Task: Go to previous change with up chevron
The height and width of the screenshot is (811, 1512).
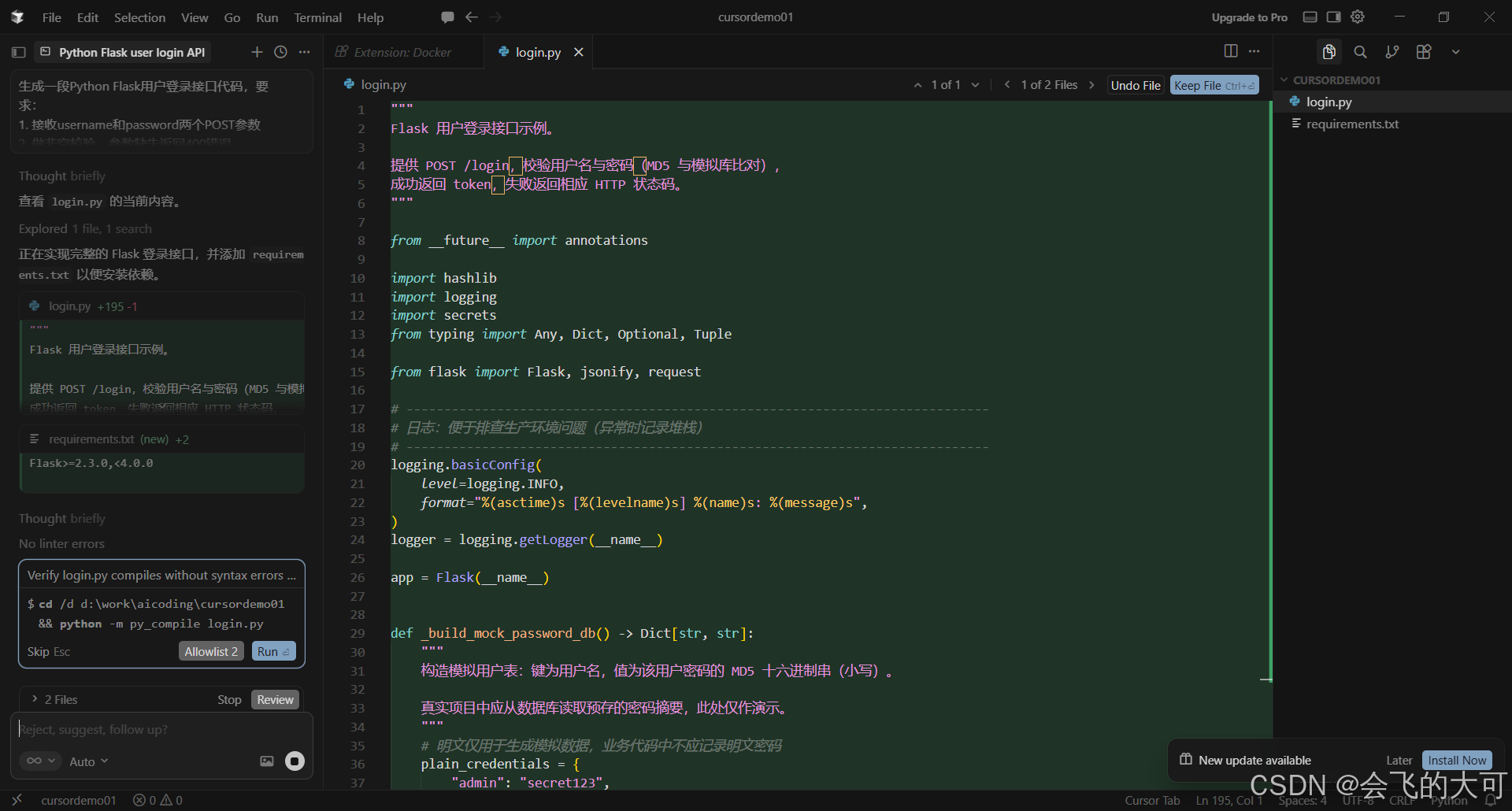Action: pos(917,85)
